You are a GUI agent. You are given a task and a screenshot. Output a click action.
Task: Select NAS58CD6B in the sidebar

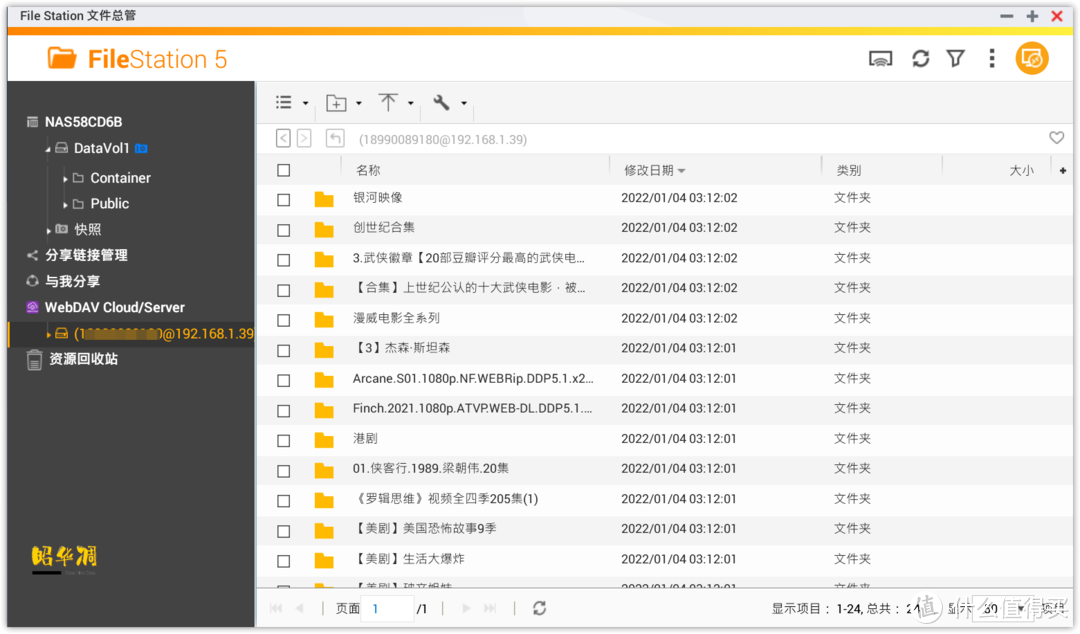83,122
